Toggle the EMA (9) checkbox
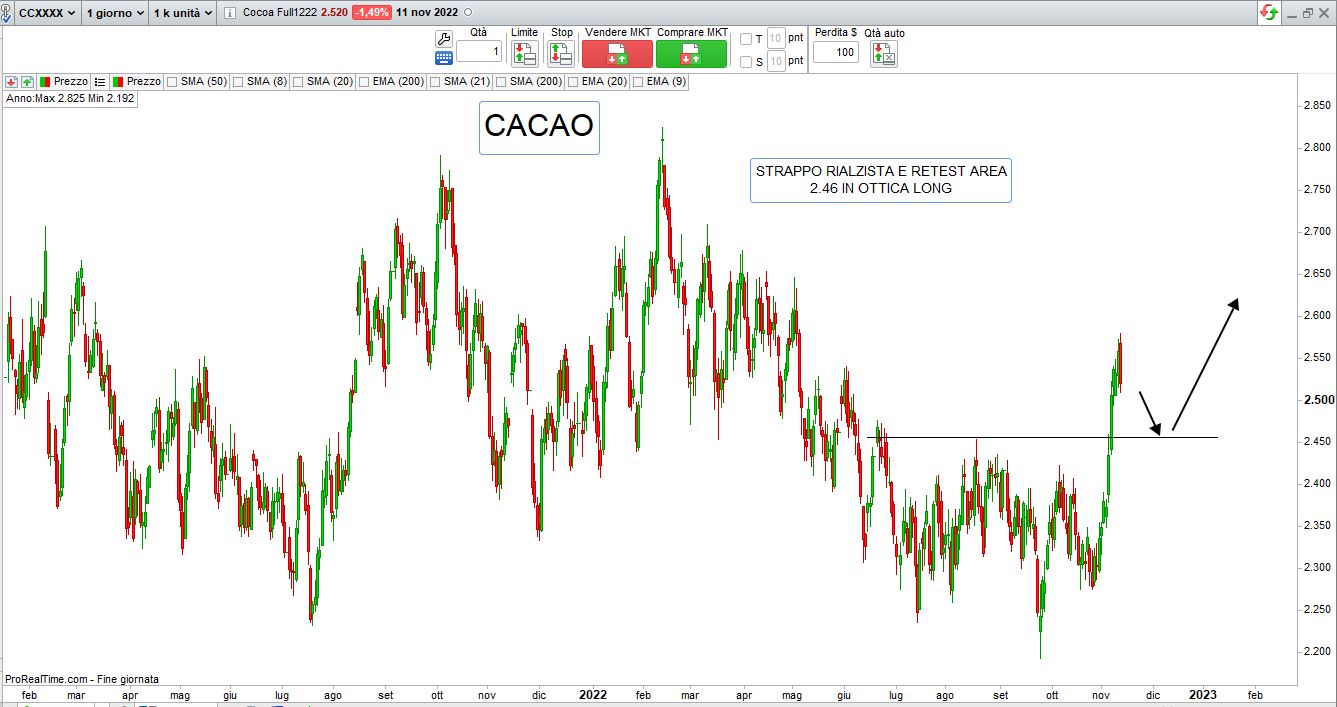1337x707 pixels. (x=638, y=82)
